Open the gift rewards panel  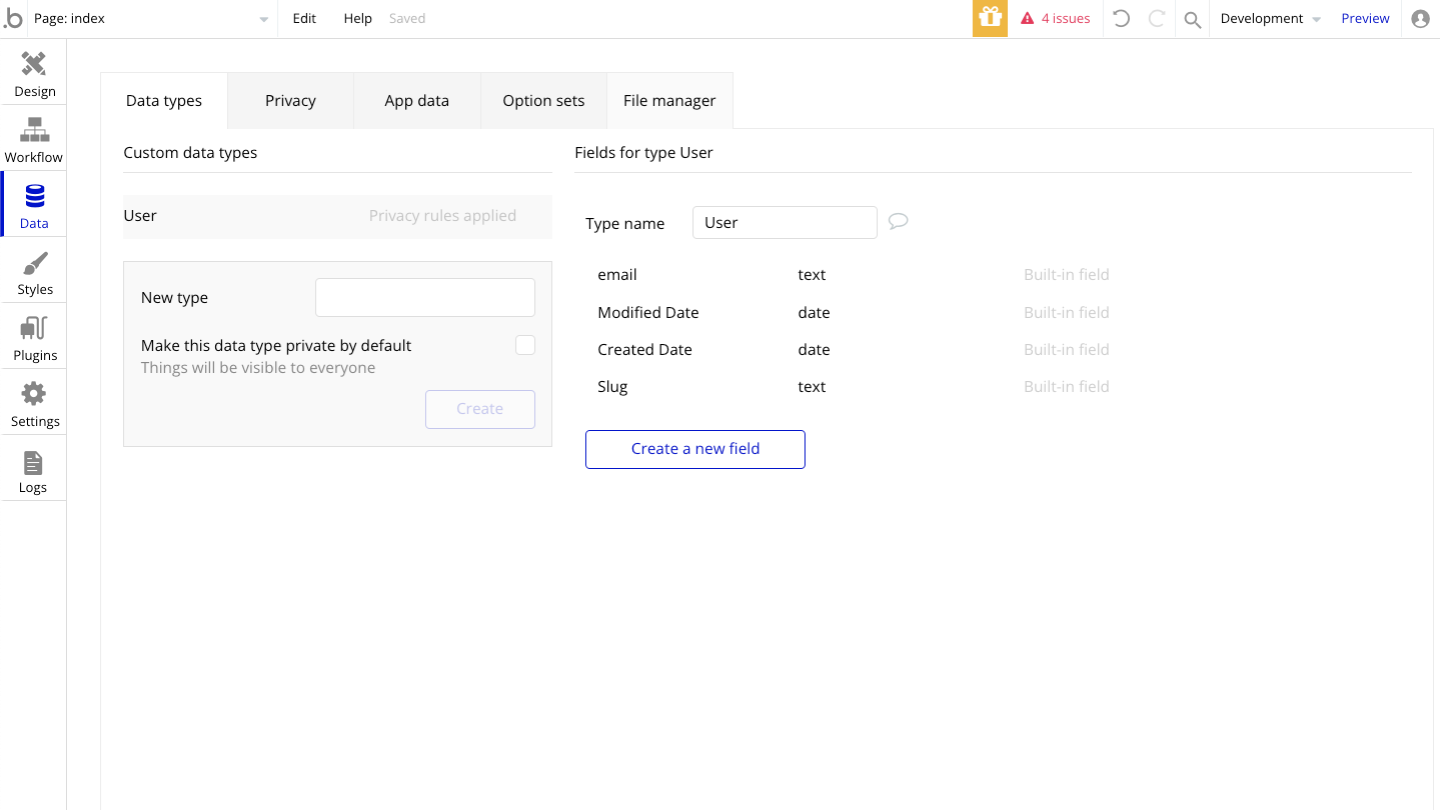click(x=989, y=18)
